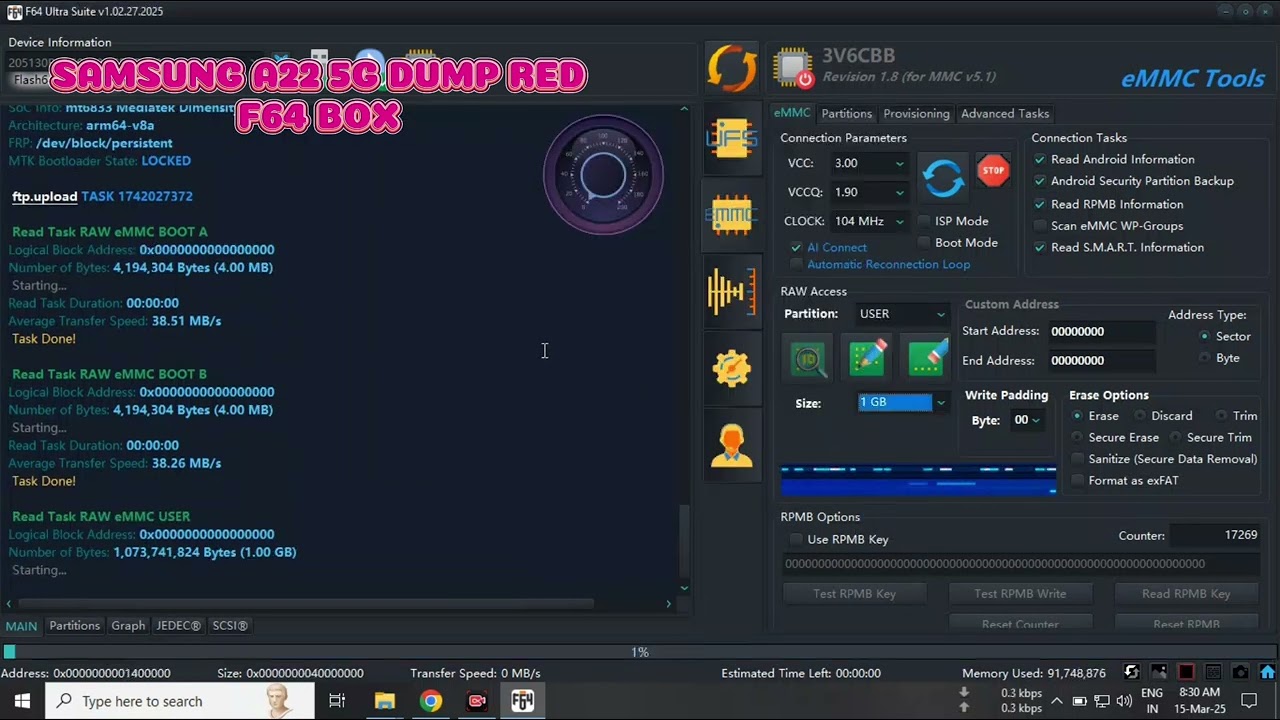Viewport: 1280px width, 720px height.
Task: Click the Start Address input field
Action: pos(1101,332)
